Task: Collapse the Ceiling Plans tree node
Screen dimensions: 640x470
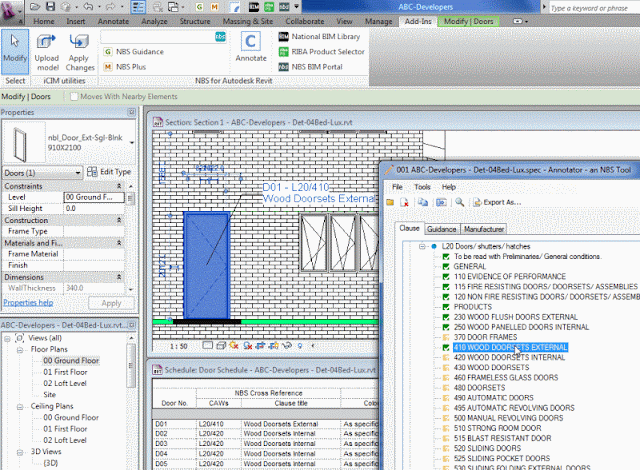Action: pos(20,407)
